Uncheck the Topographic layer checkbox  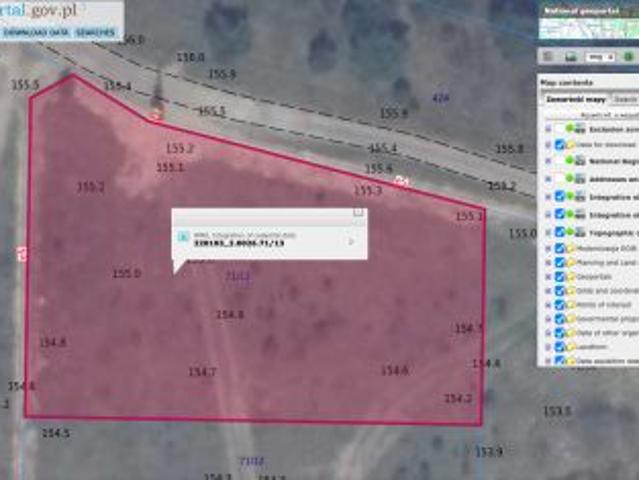pyautogui.click(x=559, y=231)
